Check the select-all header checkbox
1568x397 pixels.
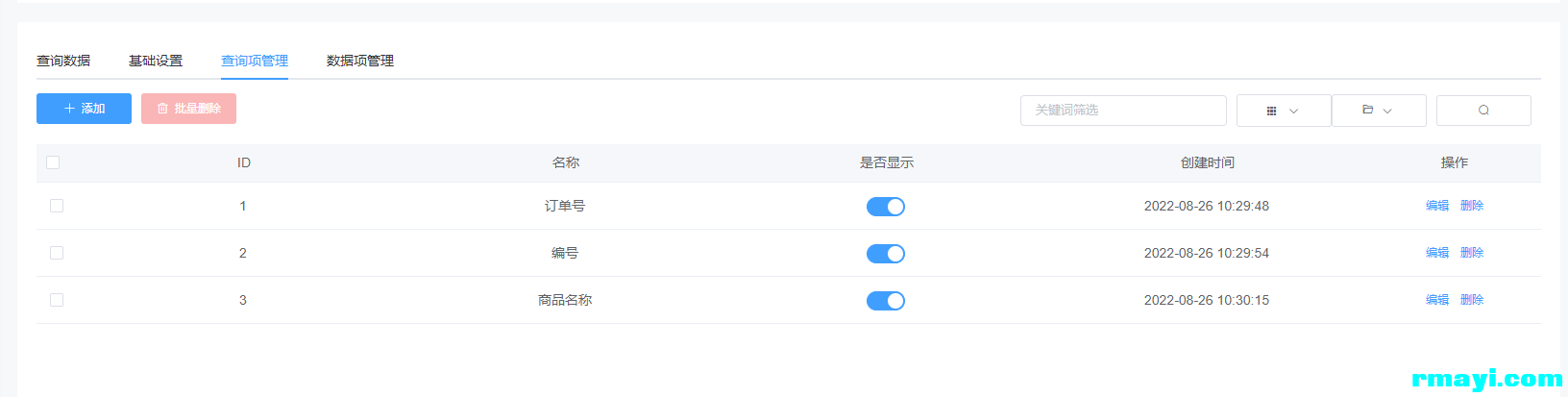pos(53,162)
